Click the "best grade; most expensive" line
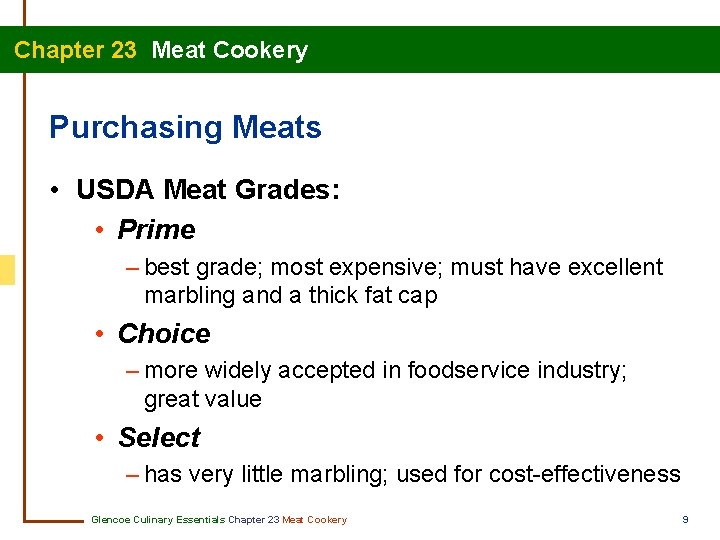Screen dimensions: 720x540 [403, 267]
